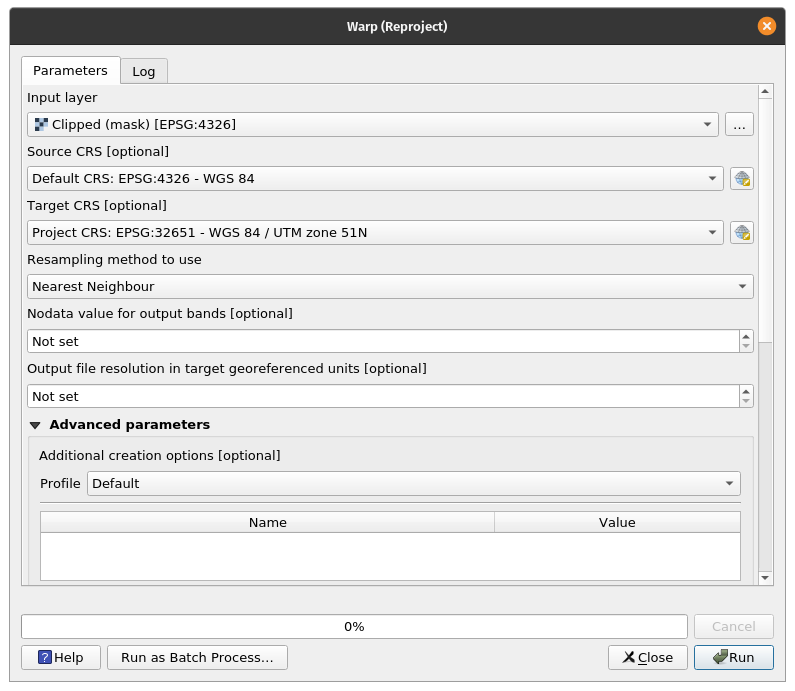Open the Resampling method dropdown
This screenshot has width=795, height=691.
[390, 287]
